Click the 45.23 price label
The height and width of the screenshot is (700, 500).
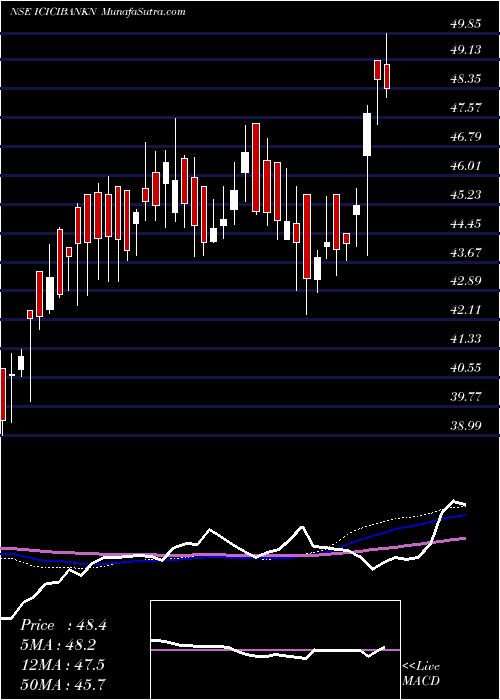(x=466, y=195)
